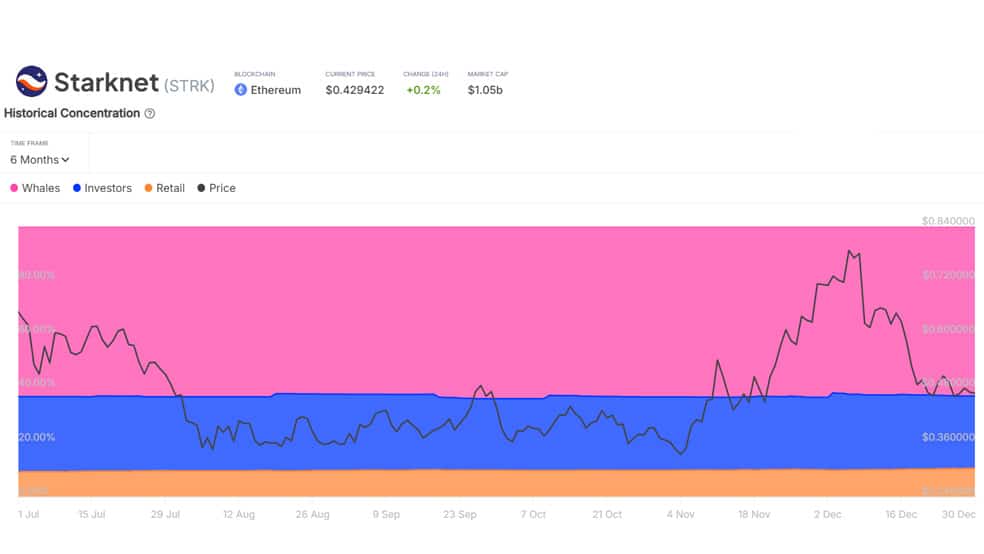Viewport: 984px width, 554px height.
Task: Click the chevron beside 6 Months
Action: pos(65,160)
